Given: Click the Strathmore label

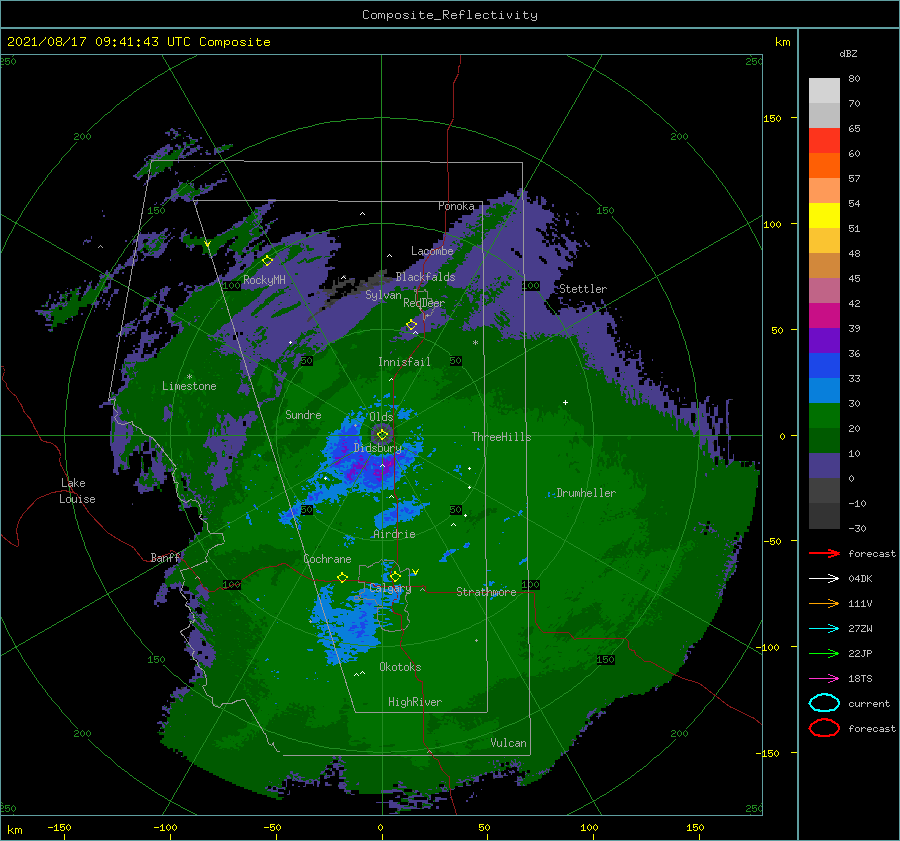Looking at the screenshot, I should (x=486, y=592).
